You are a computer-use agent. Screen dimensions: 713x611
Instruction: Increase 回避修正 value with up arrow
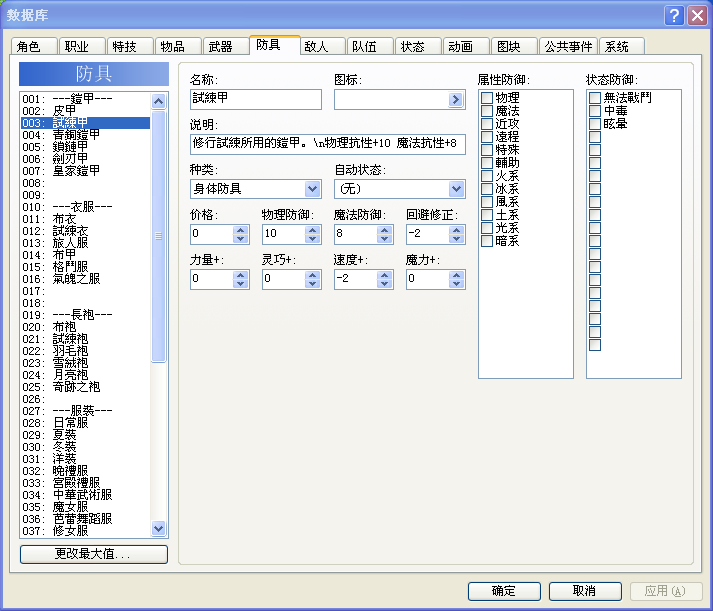click(456, 230)
